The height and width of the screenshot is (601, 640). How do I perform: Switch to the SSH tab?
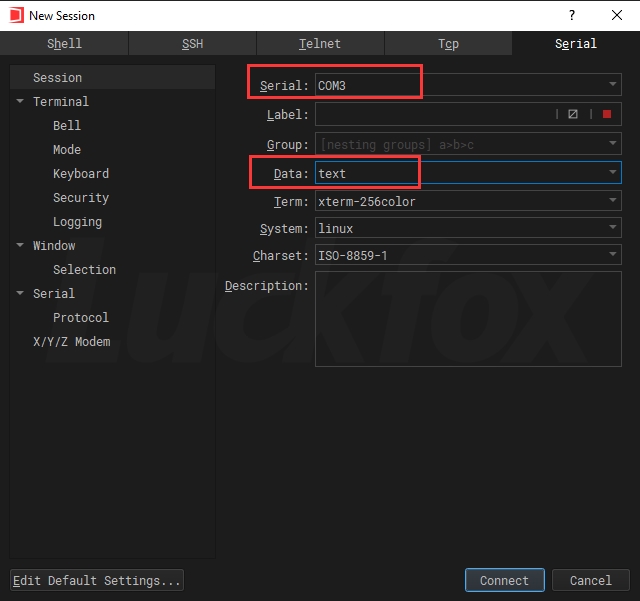click(192, 44)
